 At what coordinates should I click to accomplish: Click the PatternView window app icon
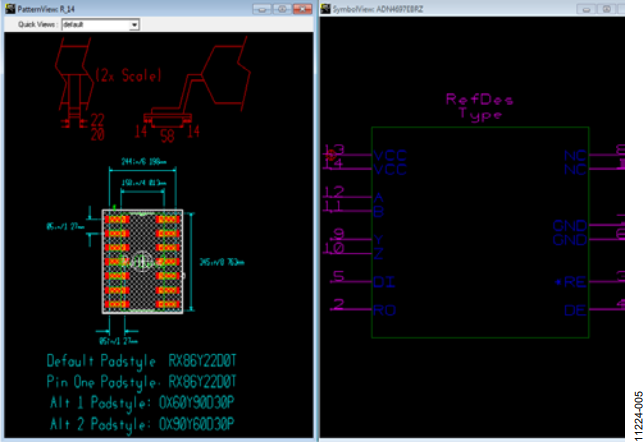point(10,9)
